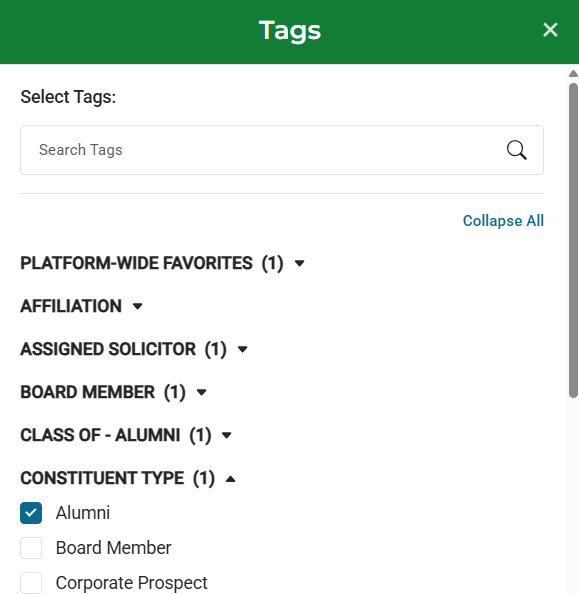The width and height of the screenshot is (579, 594).
Task: Click the magnifier search icon
Action: [516, 150]
